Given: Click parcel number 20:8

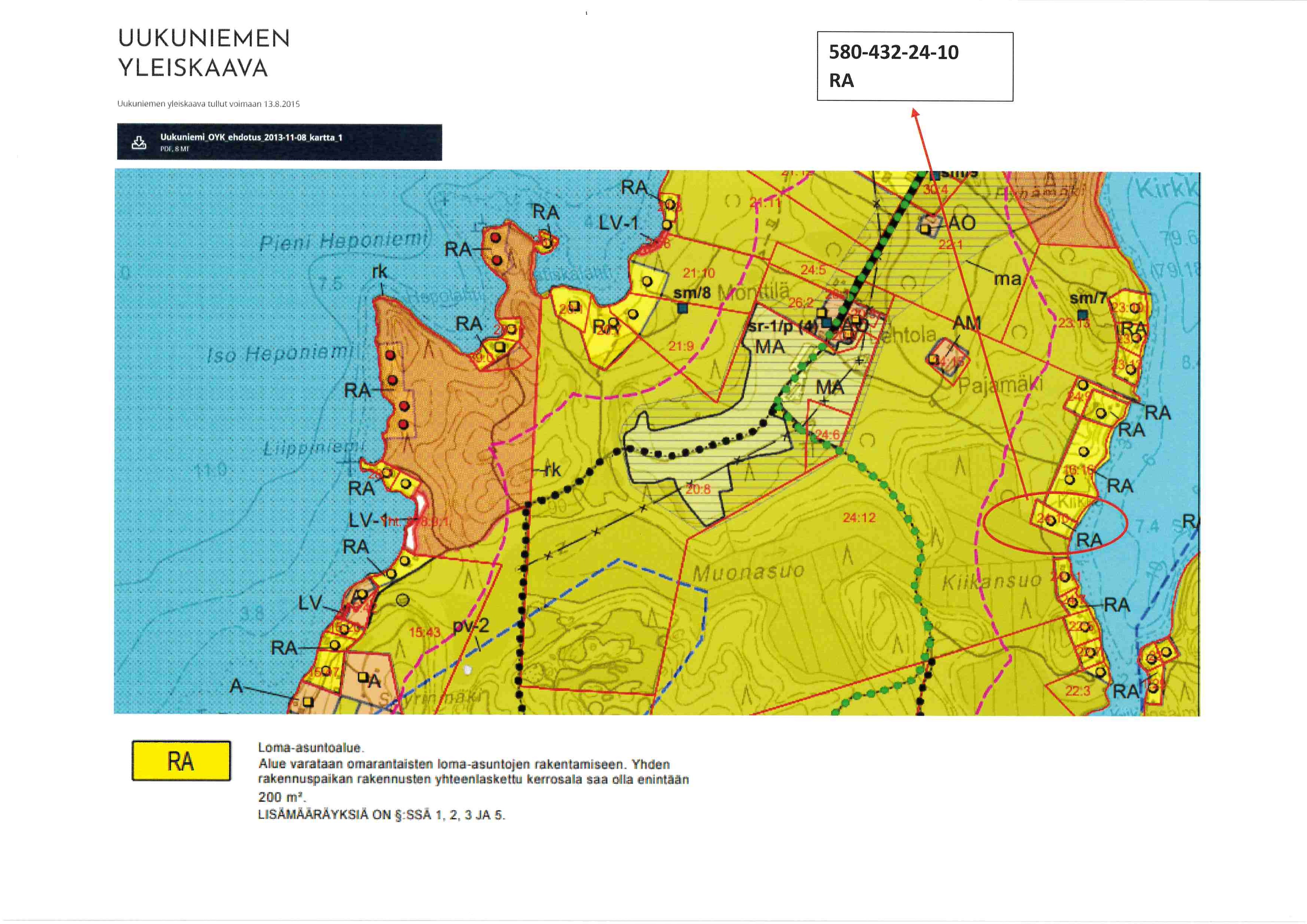Looking at the screenshot, I should pos(698,489).
